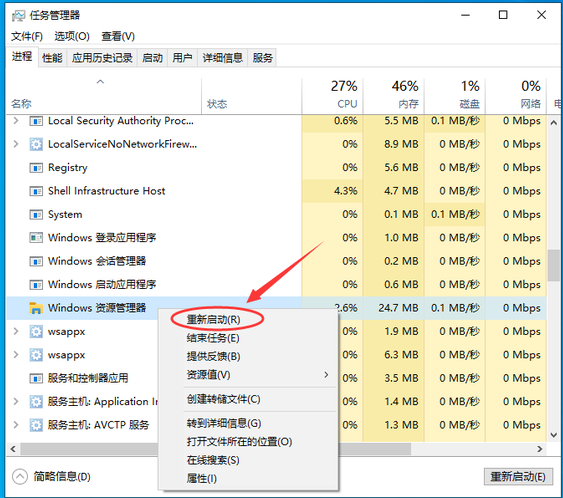
Task: Select the Shell Infrastructure Host row name
Action: tap(107, 191)
